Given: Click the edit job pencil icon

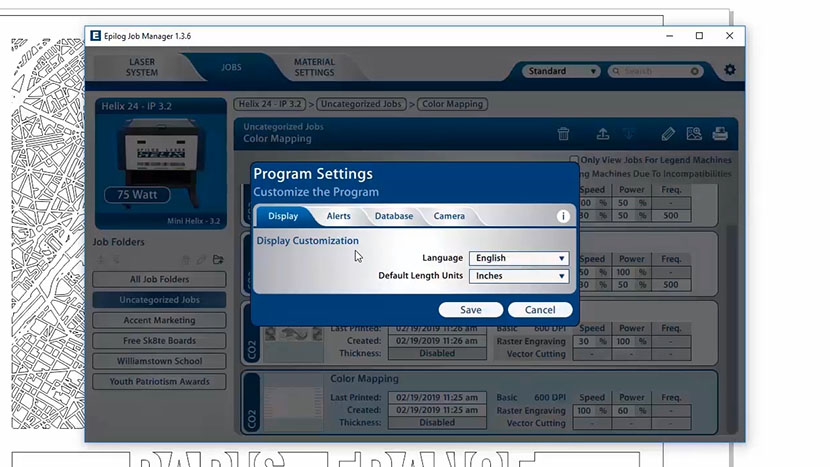Looking at the screenshot, I should [x=668, y=134].
